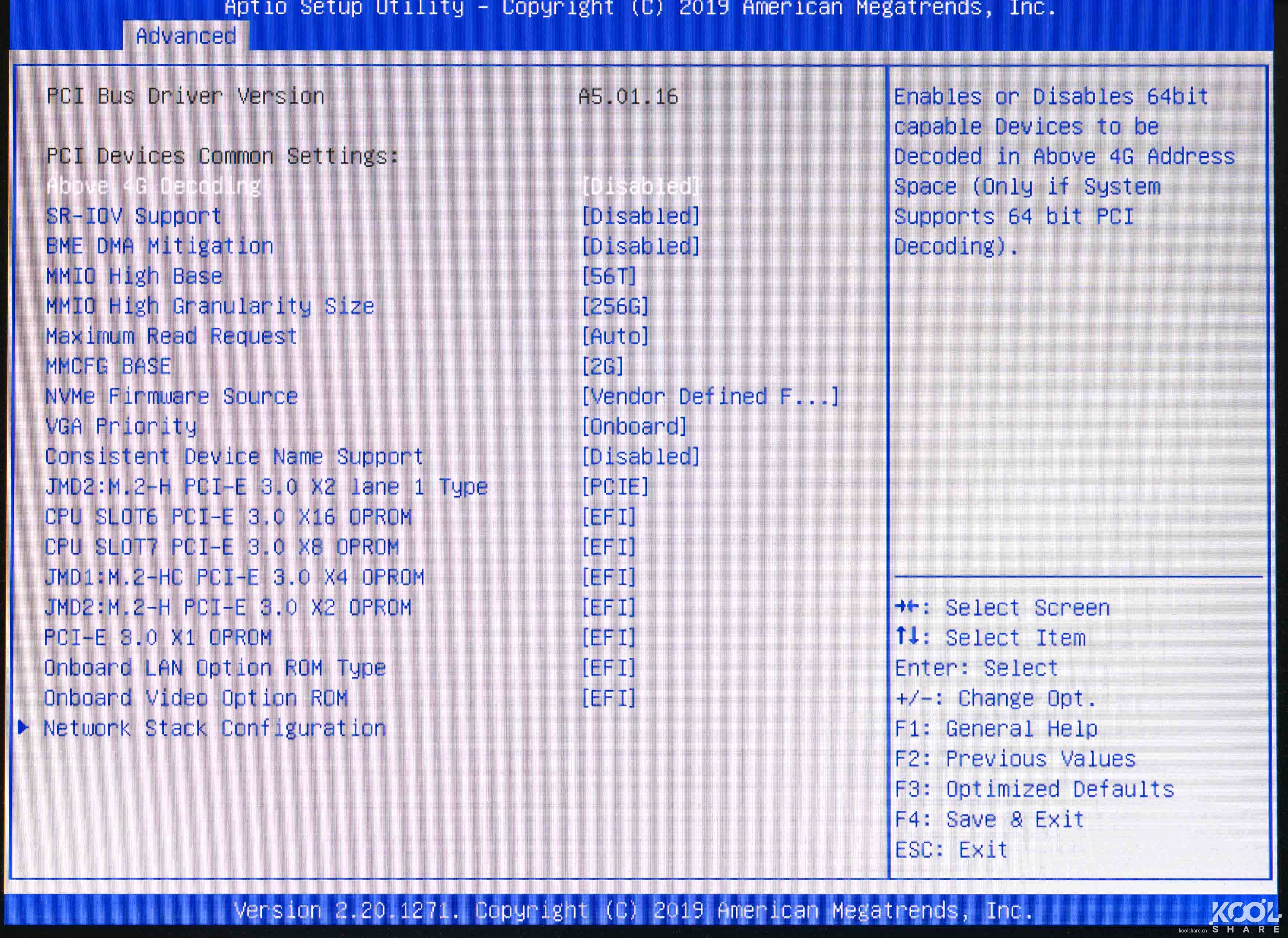Open NVMe Firmware Source value options

pos(710,396)
